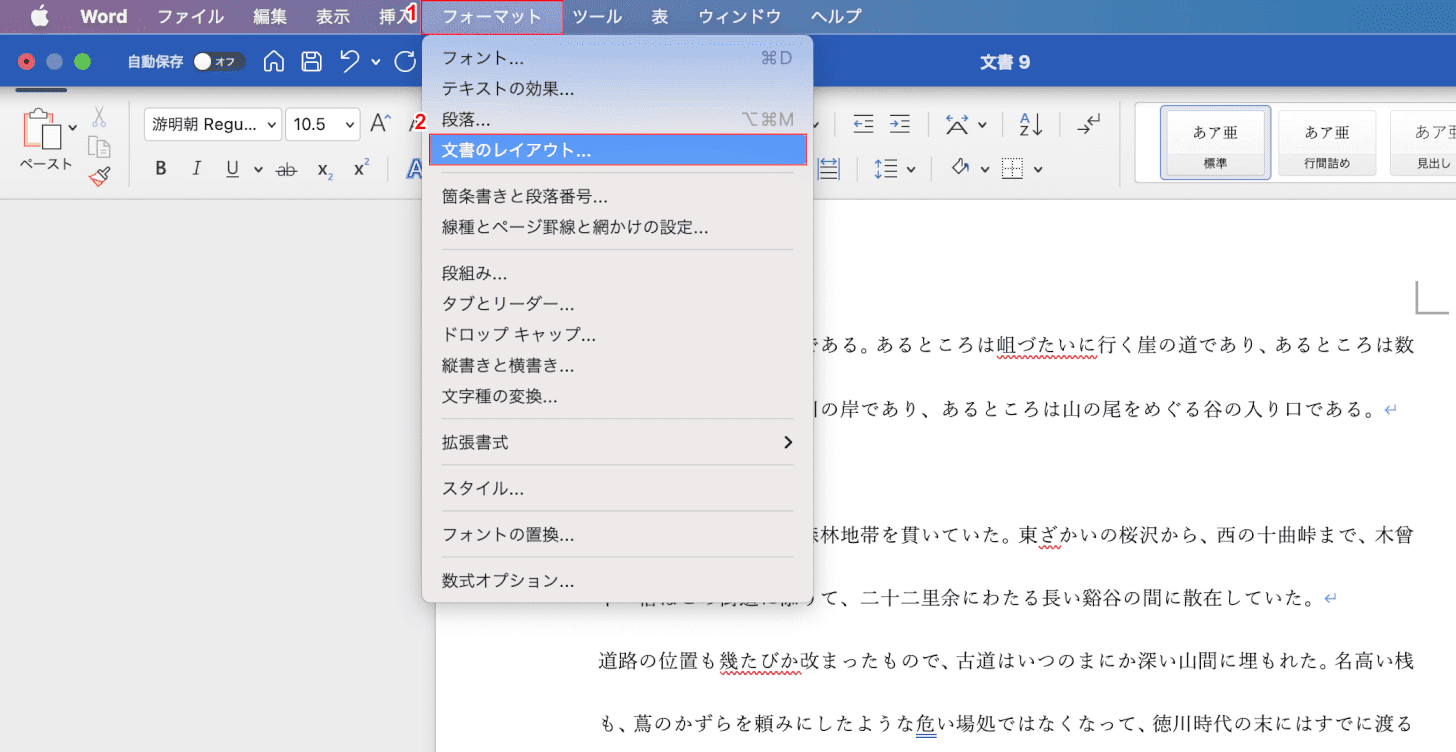Choose フォントの置換... menu item

coord(618,535)
